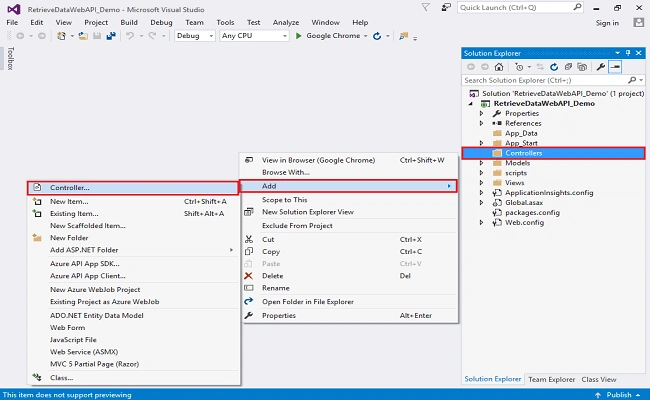
Task: Open the Analyze menu
Action: 286,22
